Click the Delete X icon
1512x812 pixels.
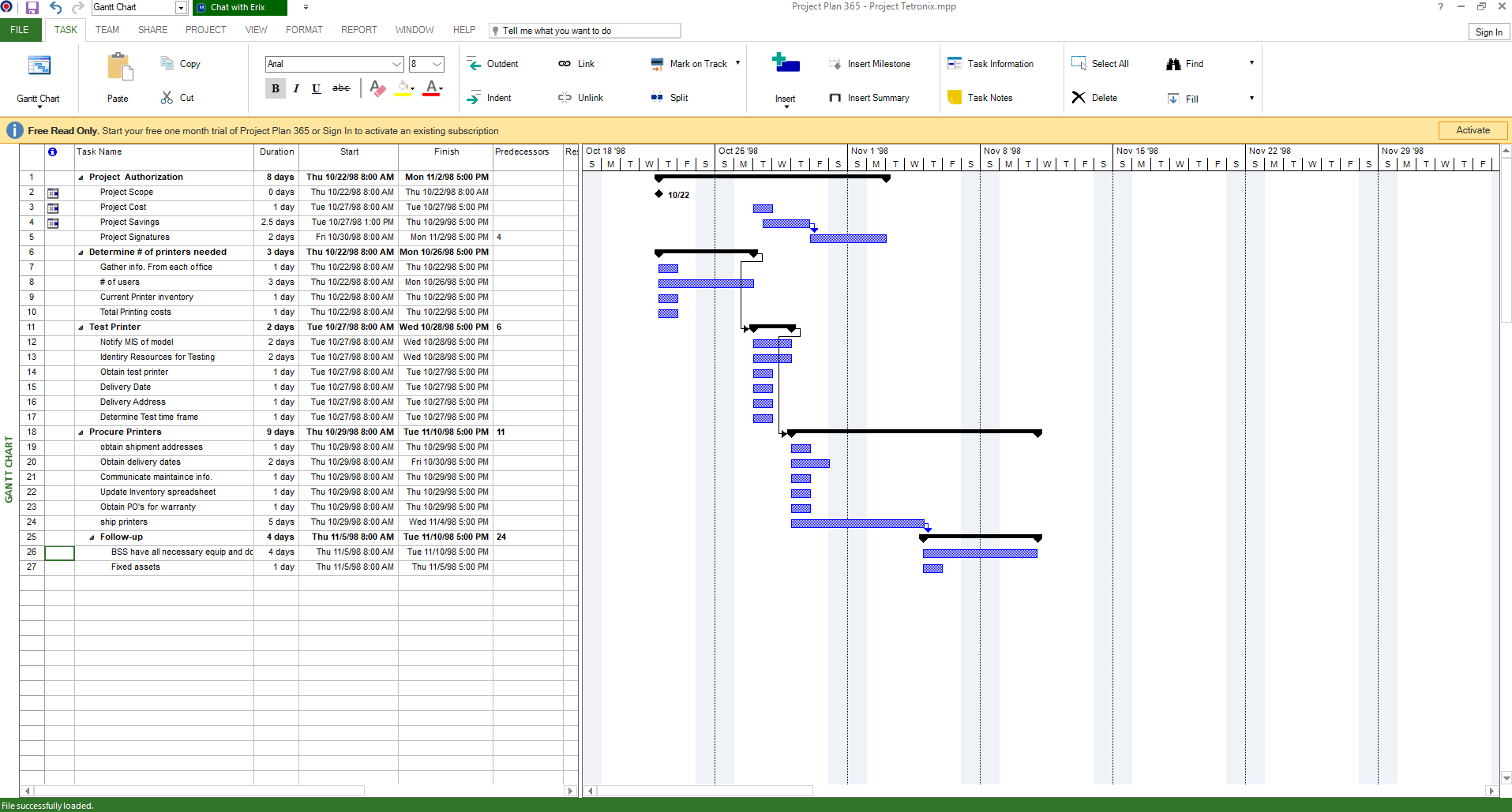coord(1079,98)
